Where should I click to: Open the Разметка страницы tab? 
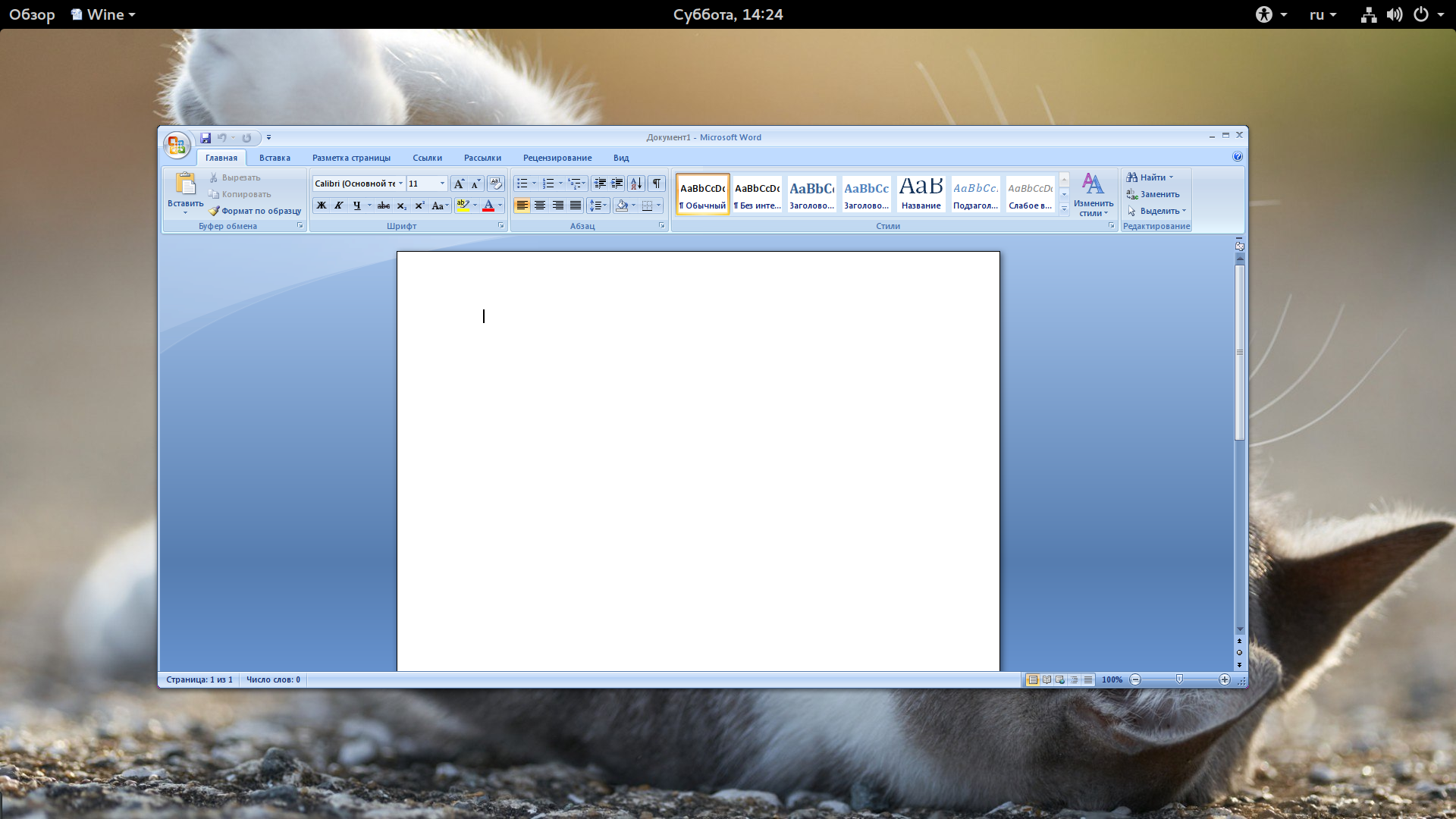point(351,158)
